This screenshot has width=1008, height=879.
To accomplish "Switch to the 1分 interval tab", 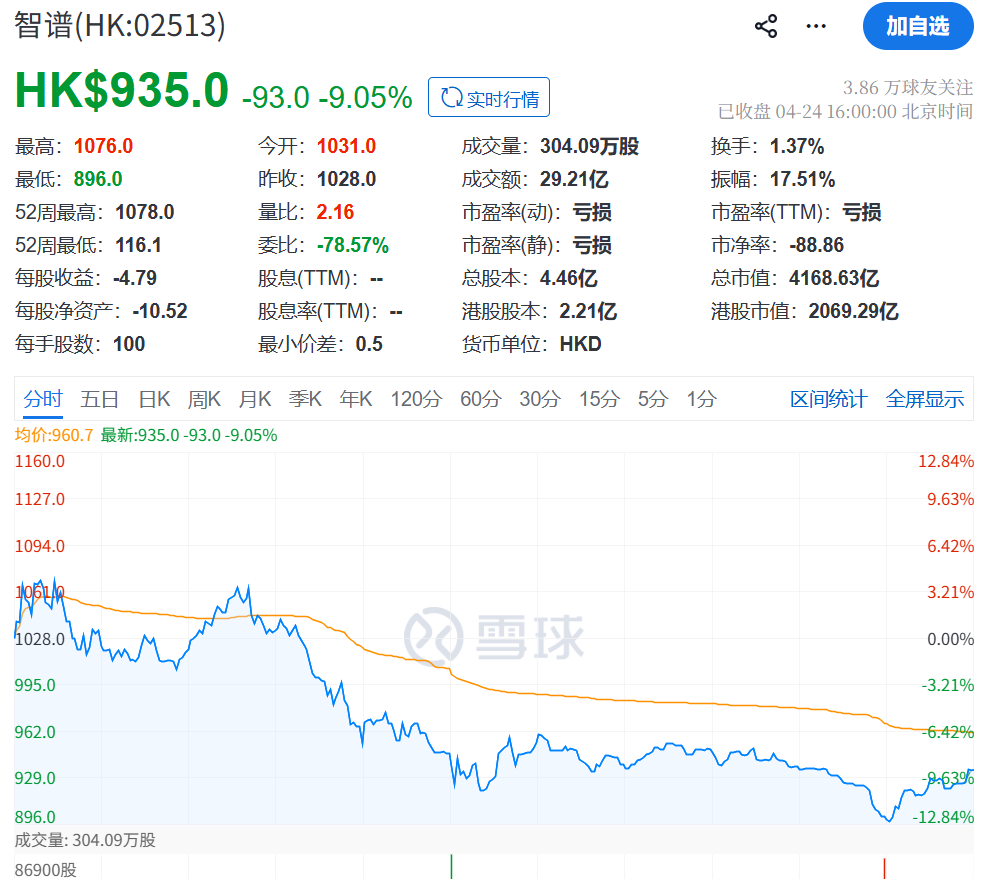I will click(x=701, y=400).
